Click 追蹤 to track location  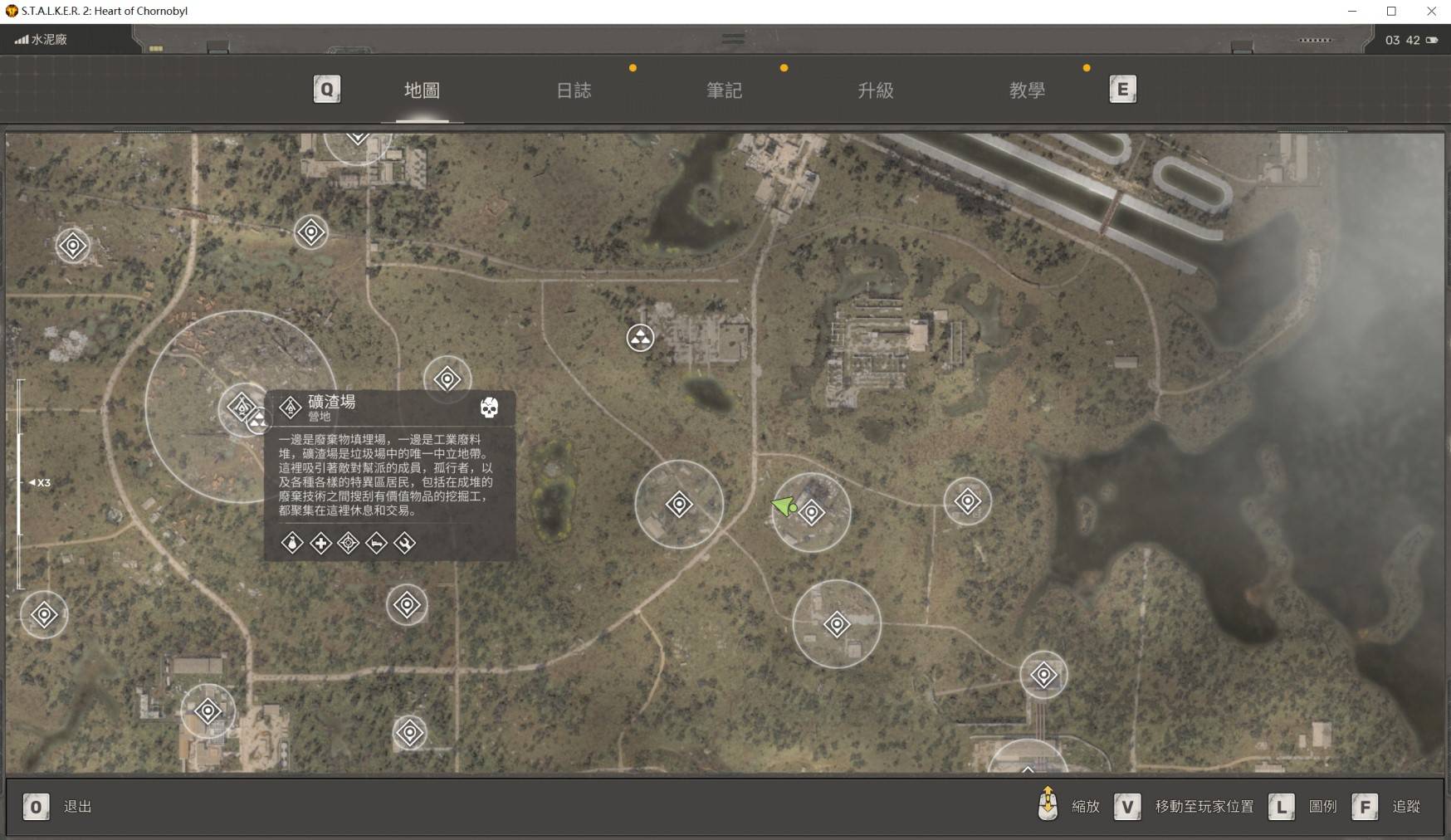pyautogui.click(x=1406, y=807)
